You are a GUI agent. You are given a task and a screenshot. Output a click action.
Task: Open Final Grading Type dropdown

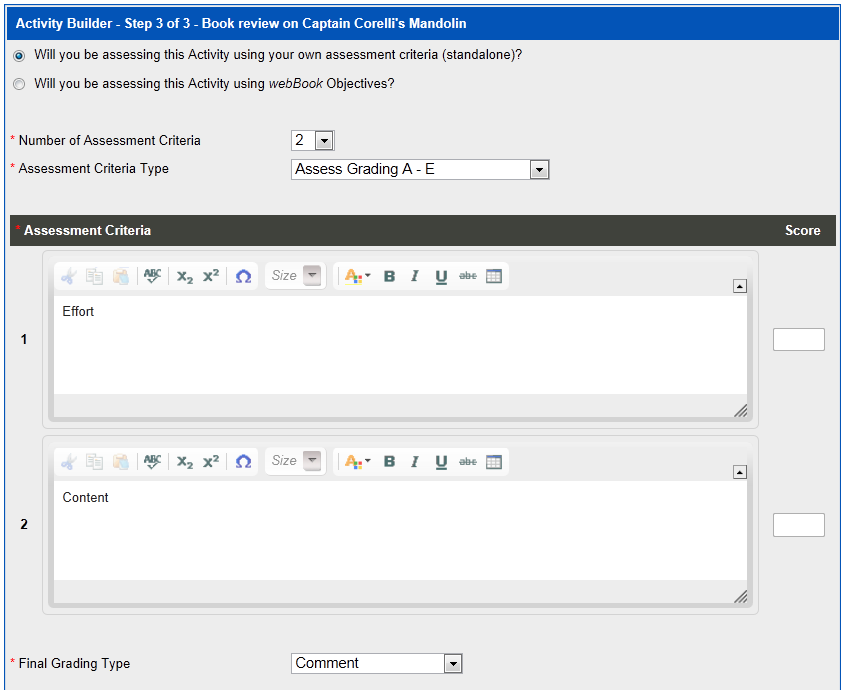(x=452, y=664)
